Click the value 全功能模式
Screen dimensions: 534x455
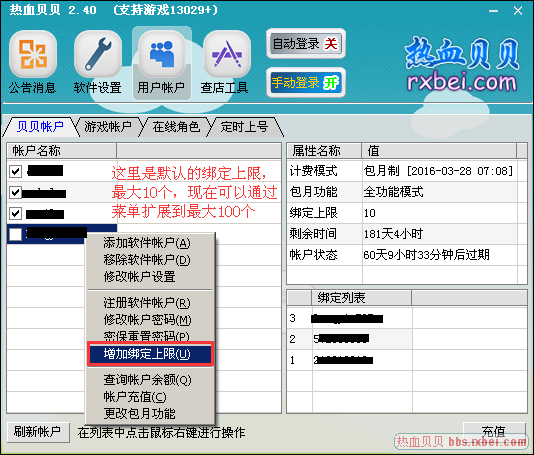tap(393, 192)
